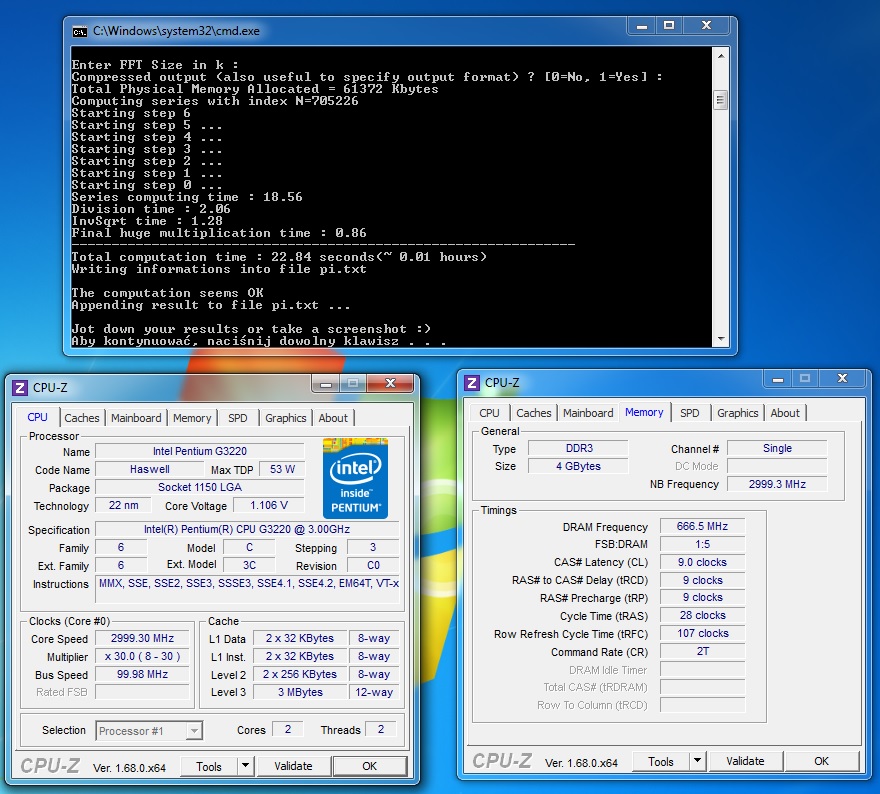Click the CAS# Latency 9.0 clocks value
Screen dimensions: 880x794
tap(702, 562)
